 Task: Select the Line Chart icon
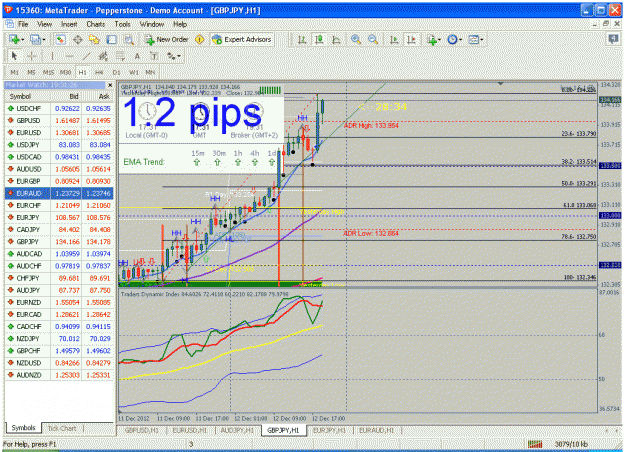pyautogui.click(x=336, y=39)
